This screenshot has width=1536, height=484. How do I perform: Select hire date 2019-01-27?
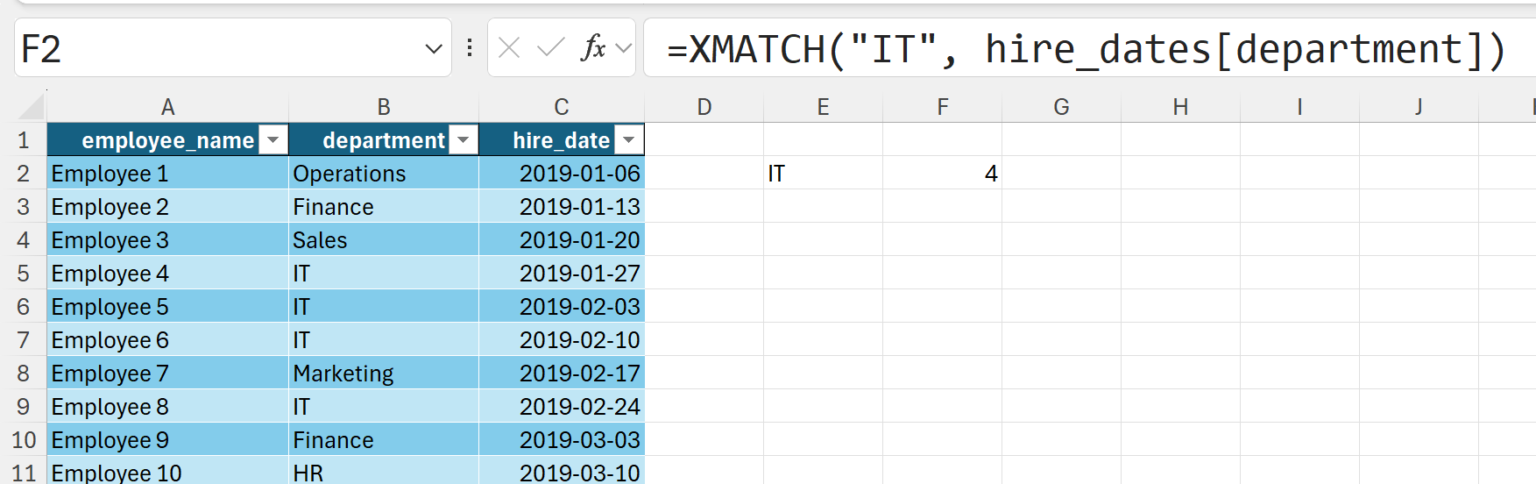tap(562, 273)
